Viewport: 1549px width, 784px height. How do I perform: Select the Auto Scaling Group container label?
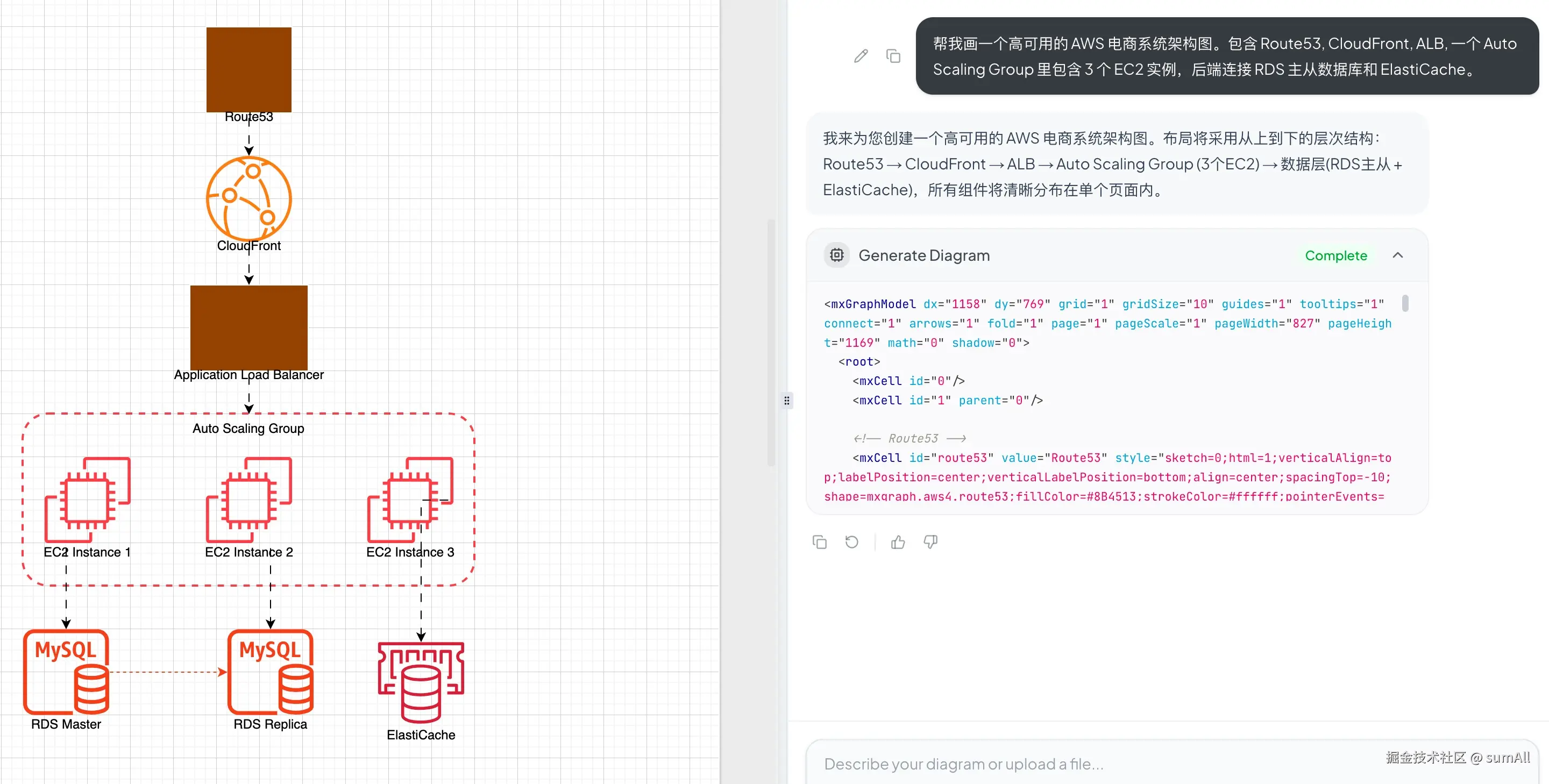pyautogui.click(x=248, y=428)
